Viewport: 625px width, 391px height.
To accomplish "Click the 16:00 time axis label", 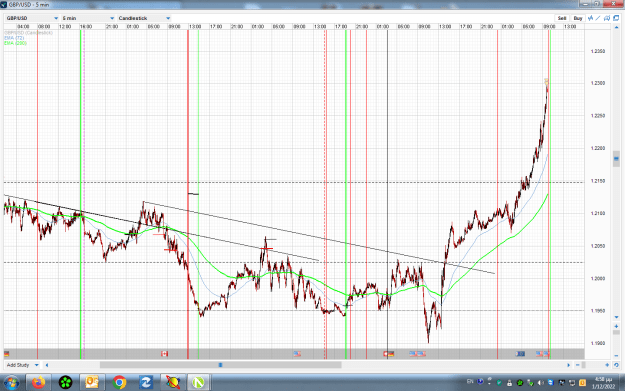I will [x=86, y=27].
